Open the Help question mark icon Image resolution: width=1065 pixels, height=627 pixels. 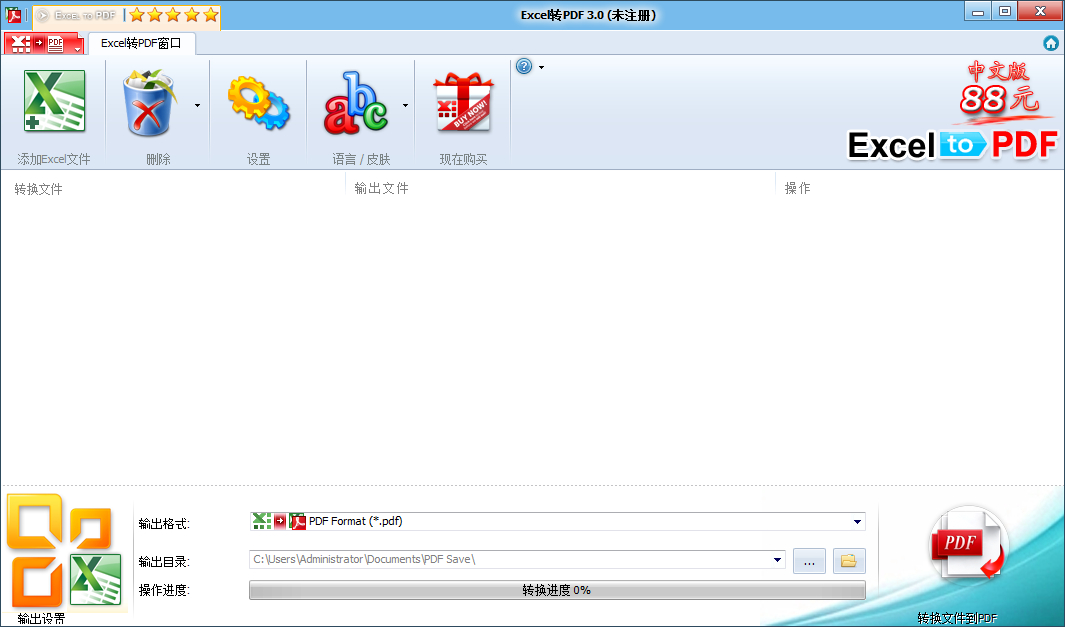tap(522, 66)
